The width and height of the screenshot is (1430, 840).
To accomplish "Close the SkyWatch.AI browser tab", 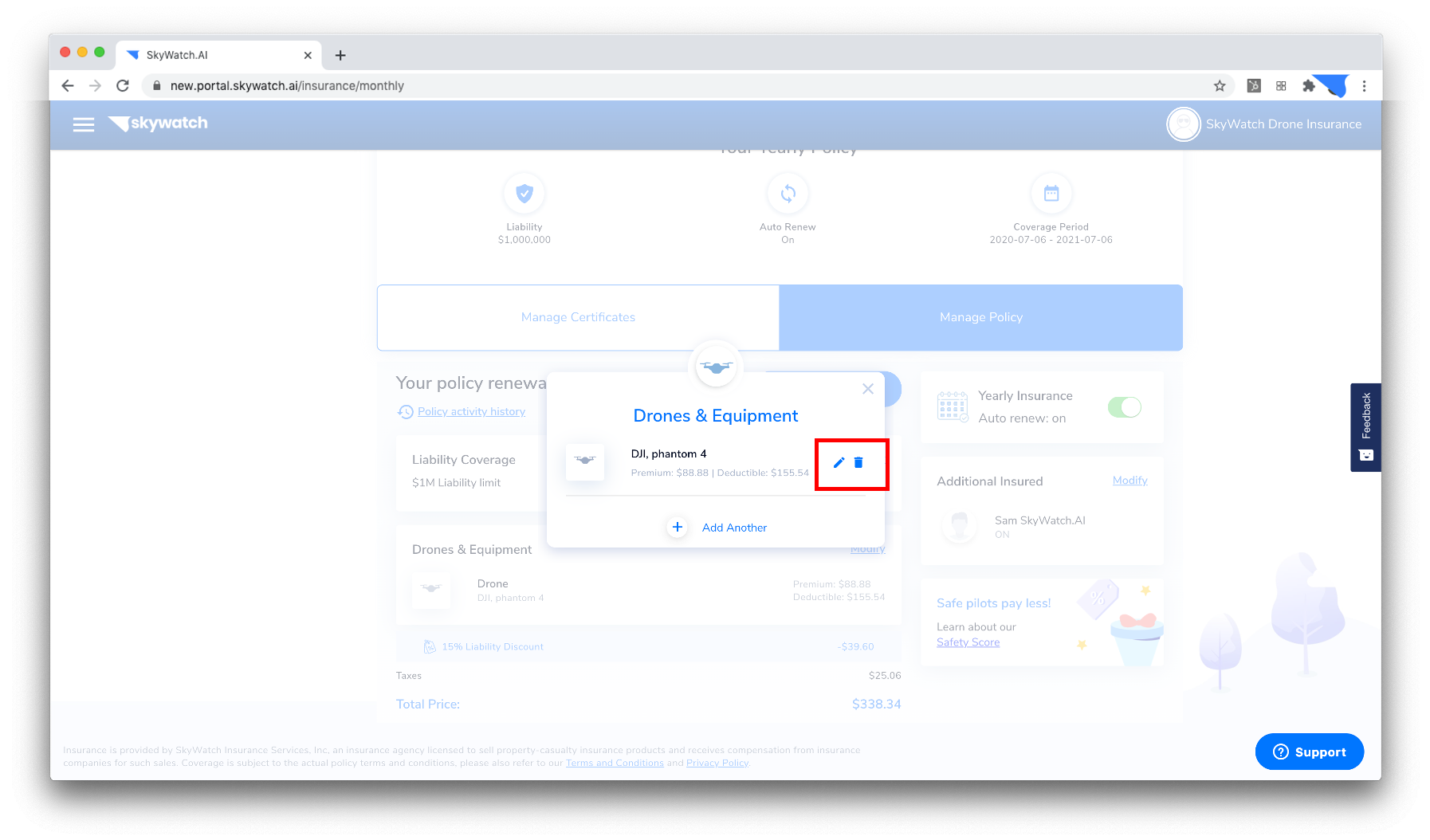I will (x=308, y=55).
